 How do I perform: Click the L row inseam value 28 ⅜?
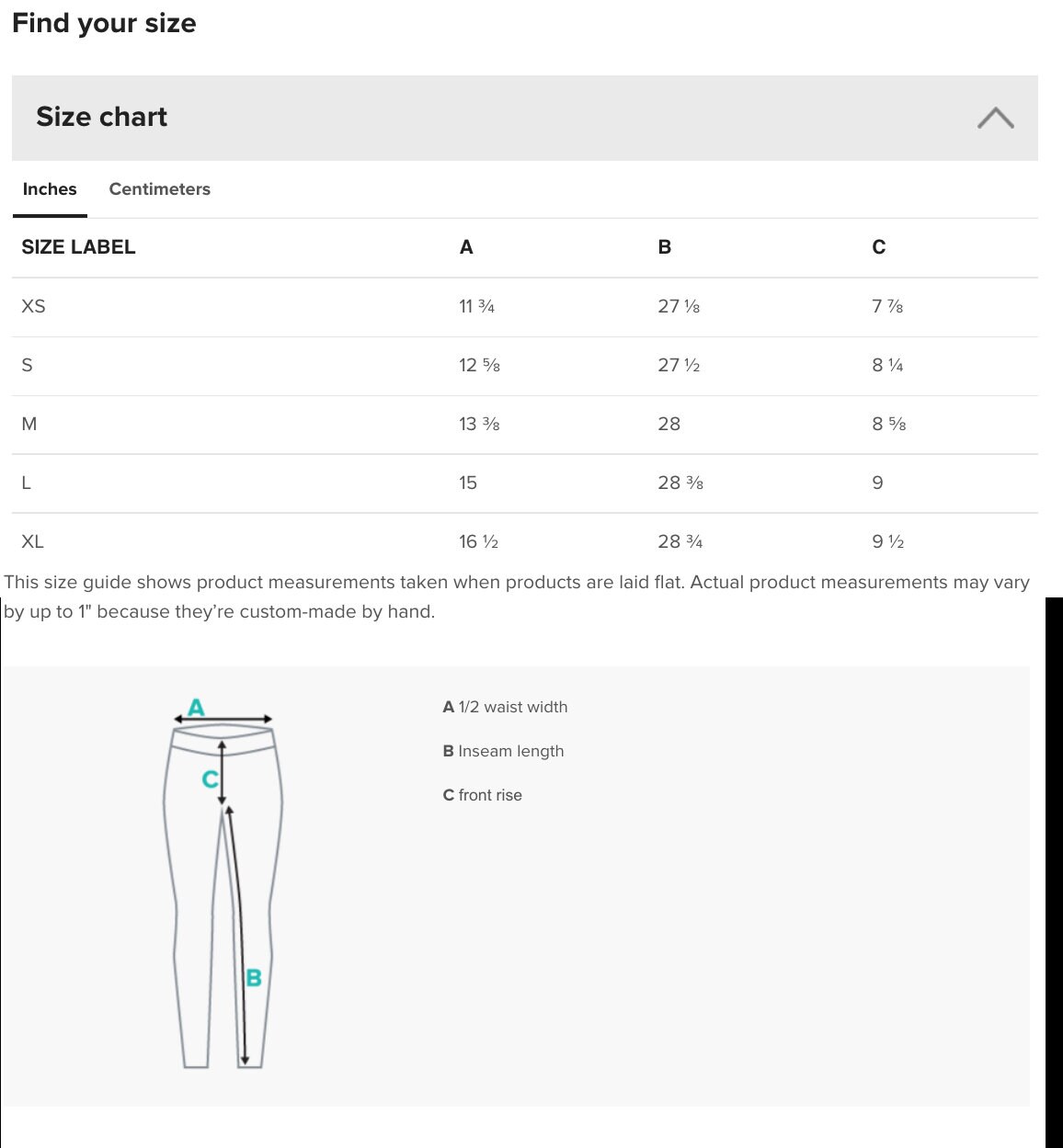680,483
